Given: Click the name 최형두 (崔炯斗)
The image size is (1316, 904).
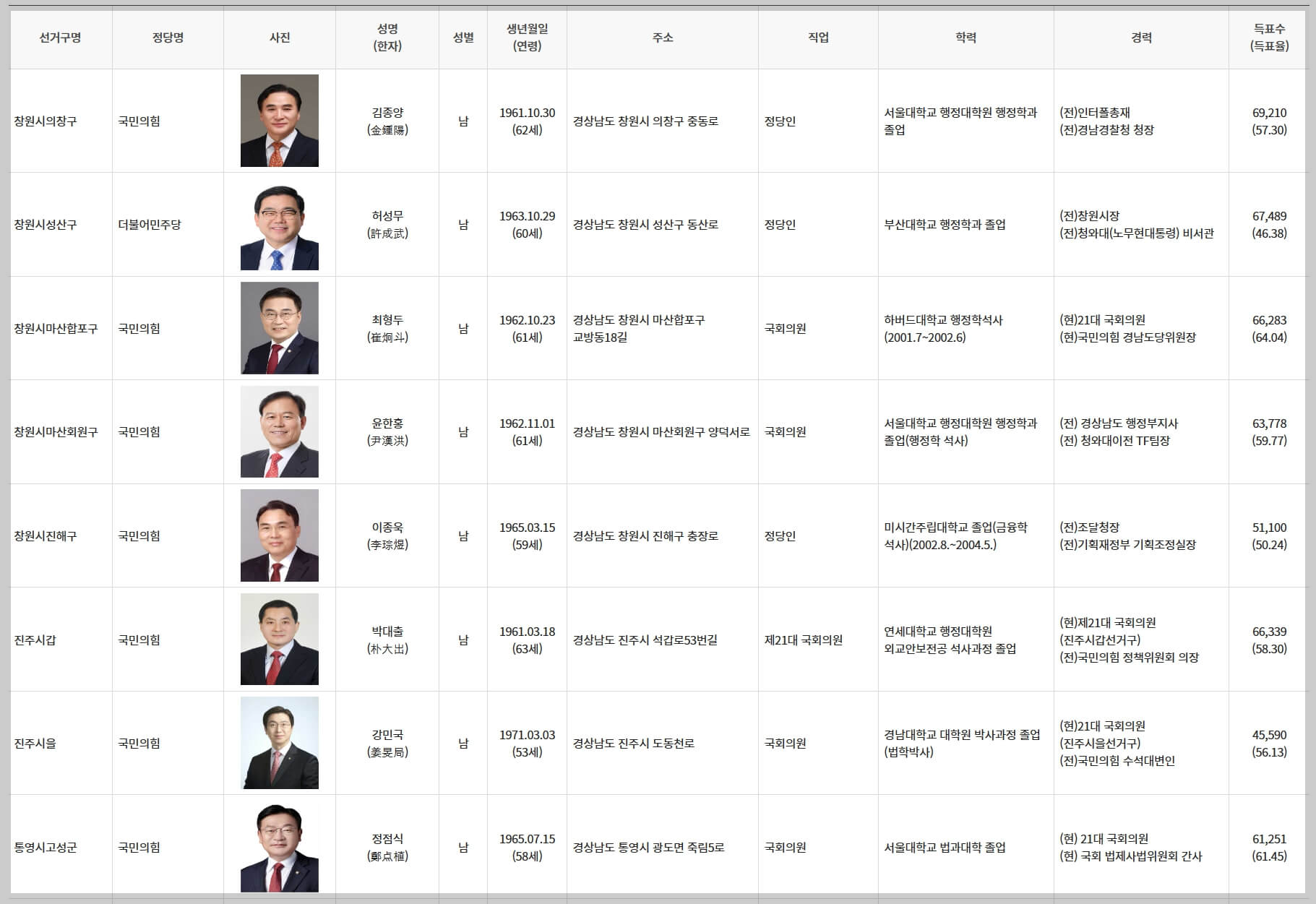Looking at the screenshot, I should (387, 329).
